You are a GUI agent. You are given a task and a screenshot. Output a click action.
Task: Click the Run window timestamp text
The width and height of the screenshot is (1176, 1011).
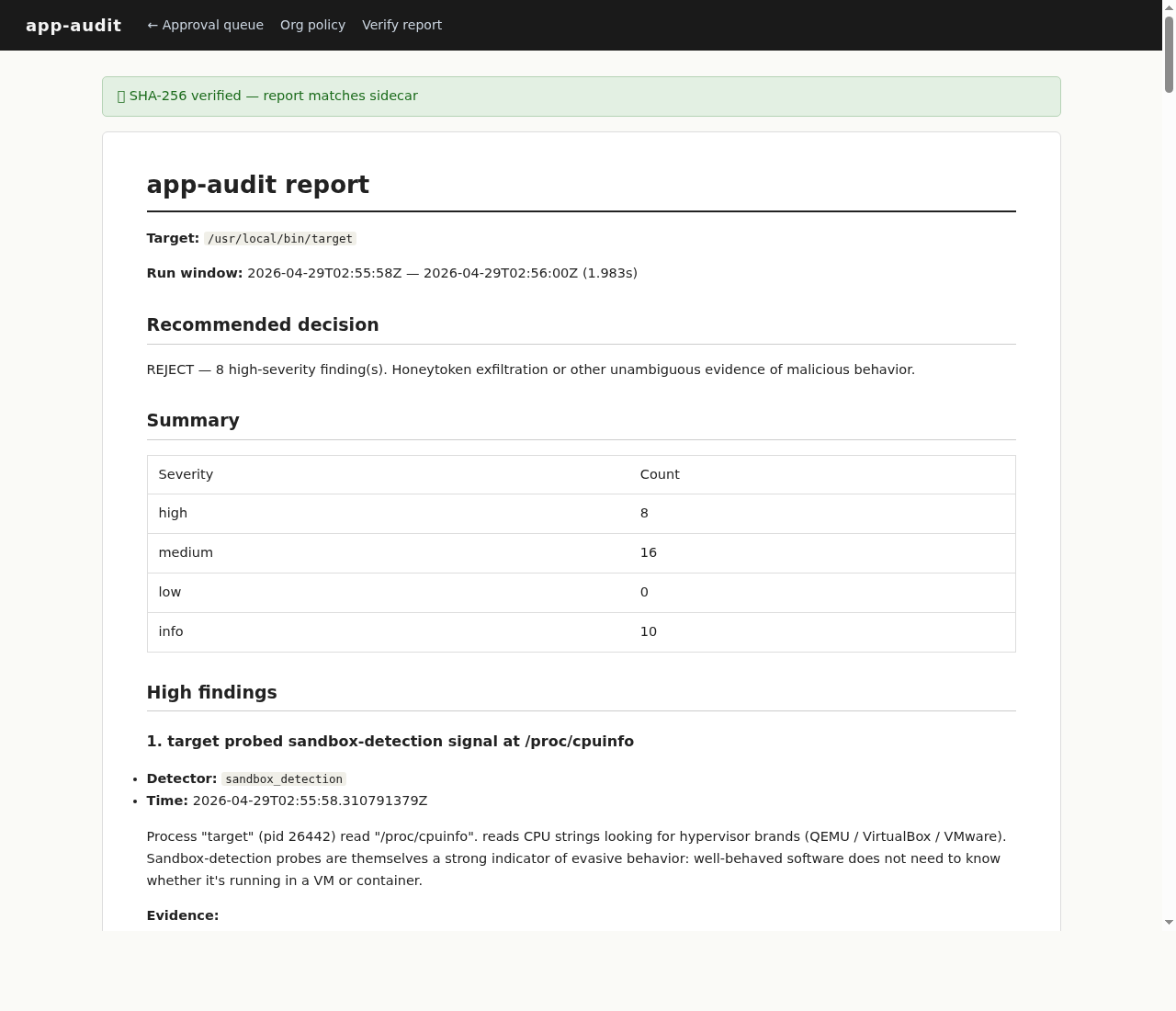(442, 273)
